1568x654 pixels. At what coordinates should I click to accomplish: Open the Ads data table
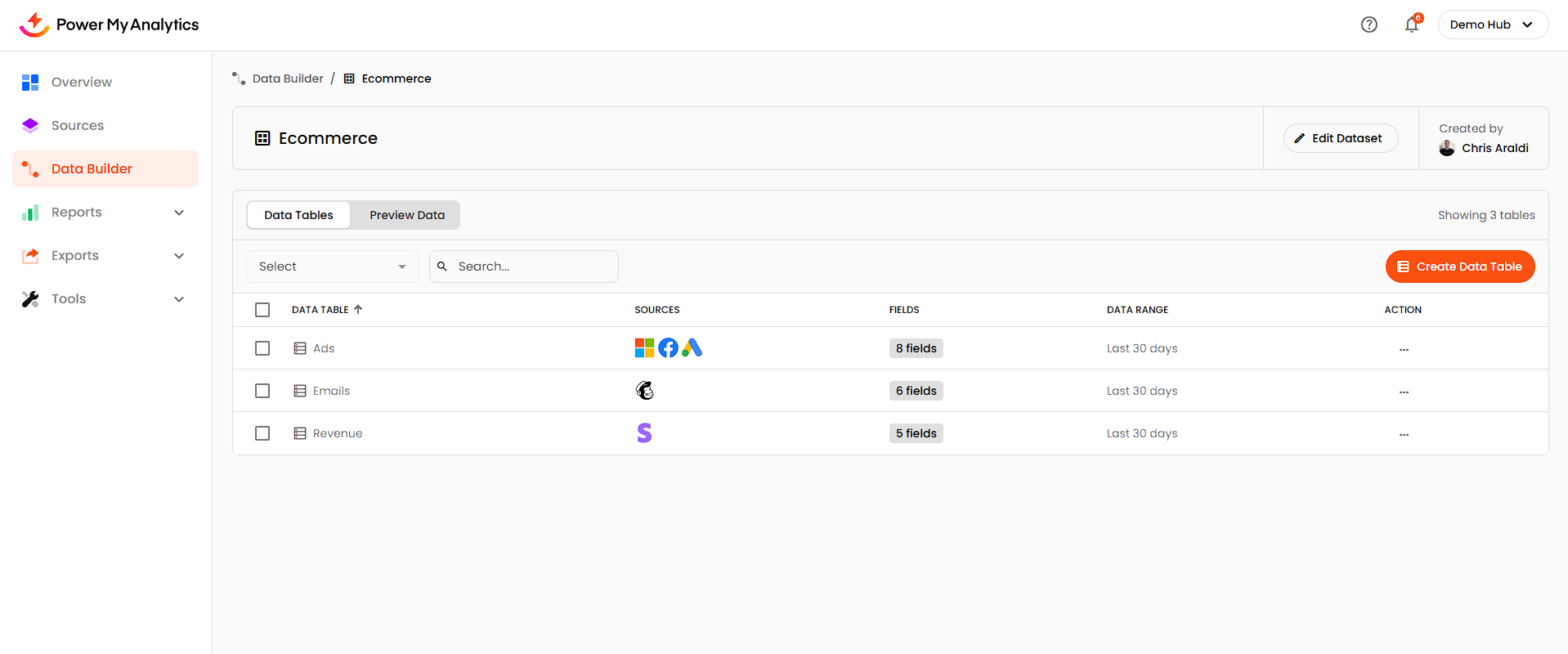[x=324, y=348]
